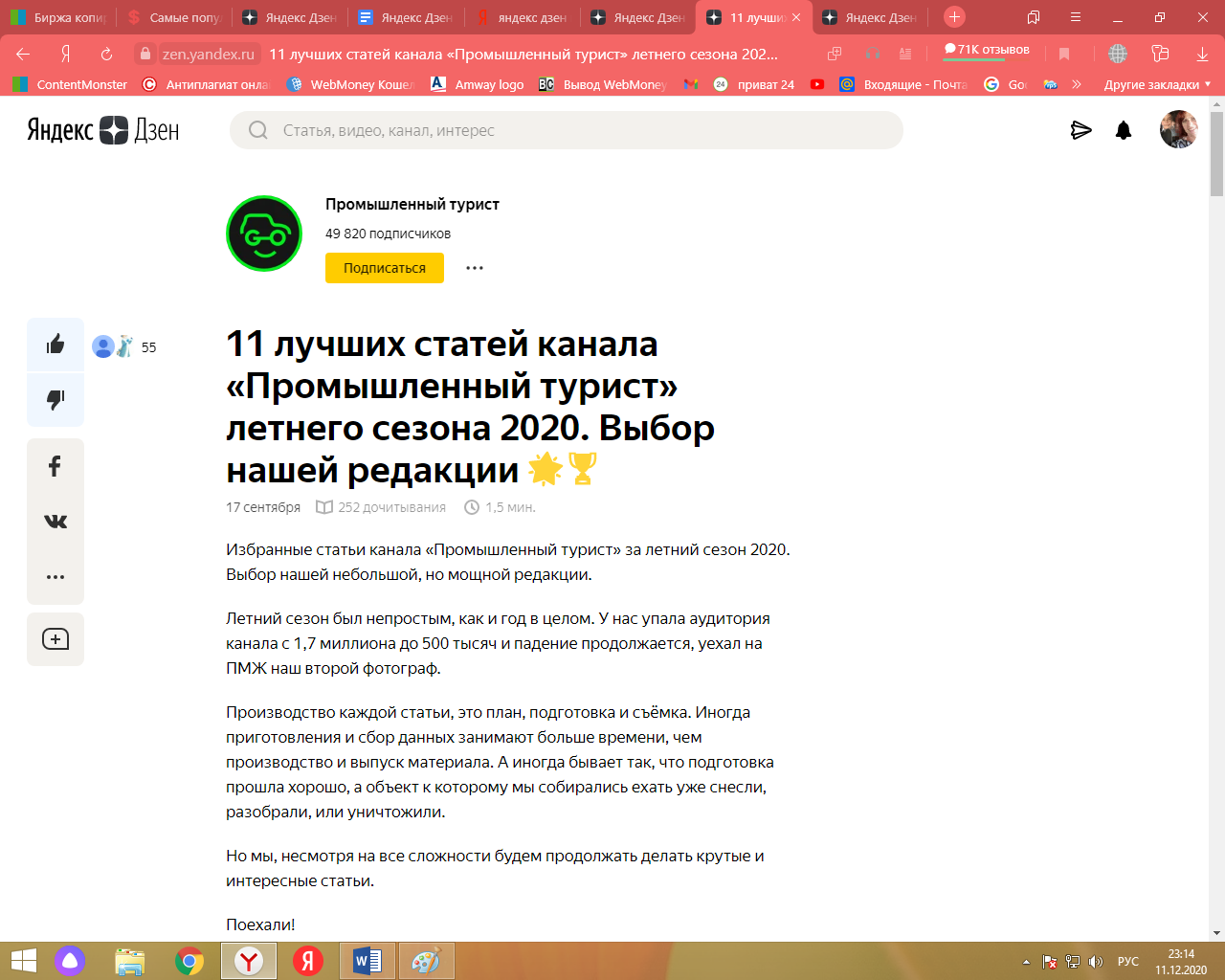Open Вывод WebMoney bookmark
This screenshot has width=1225, height=980.
tap(603, 84)
